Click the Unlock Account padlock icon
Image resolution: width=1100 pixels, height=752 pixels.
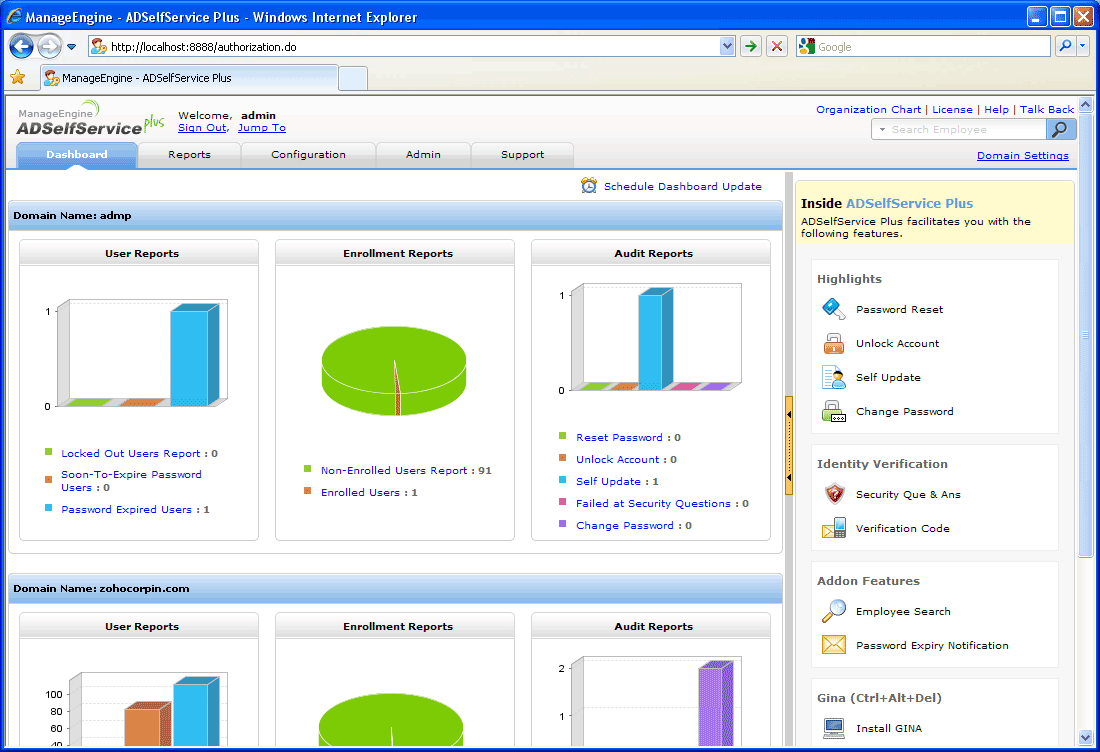pyautogui.click(x=833, y=343)
